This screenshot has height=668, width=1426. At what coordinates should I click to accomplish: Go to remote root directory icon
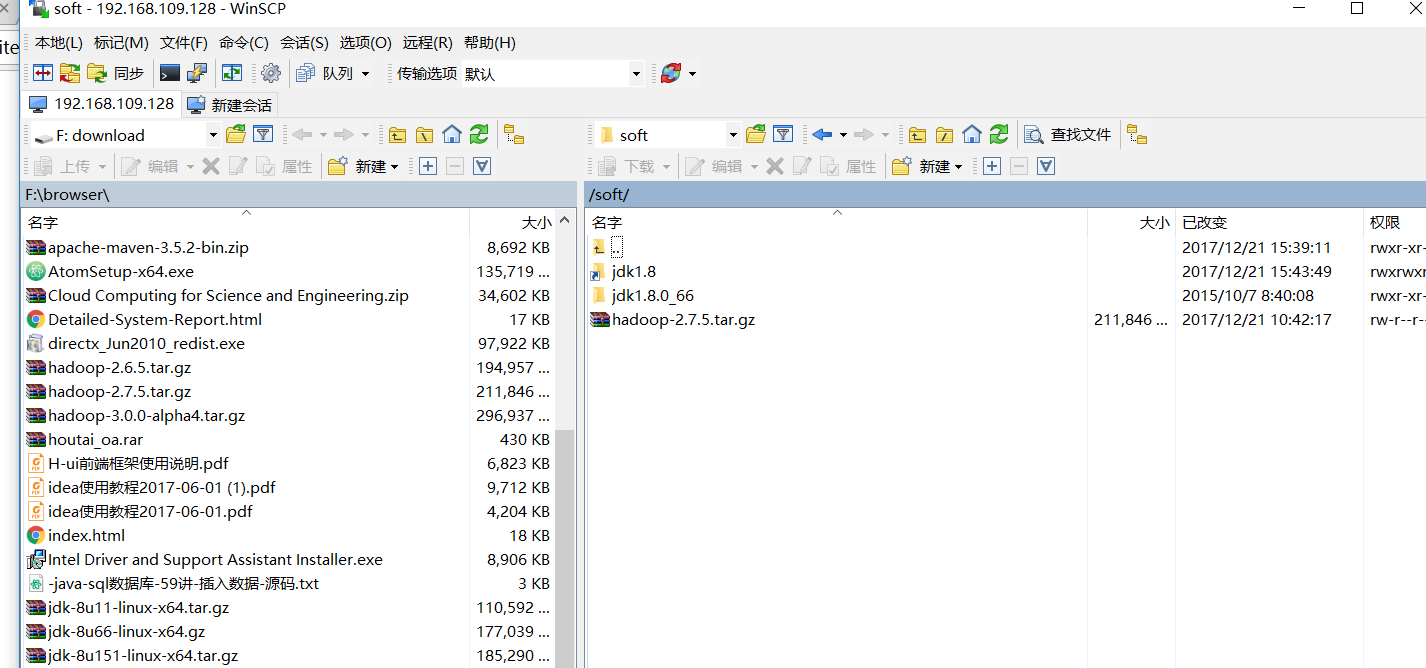coord(945,135)
